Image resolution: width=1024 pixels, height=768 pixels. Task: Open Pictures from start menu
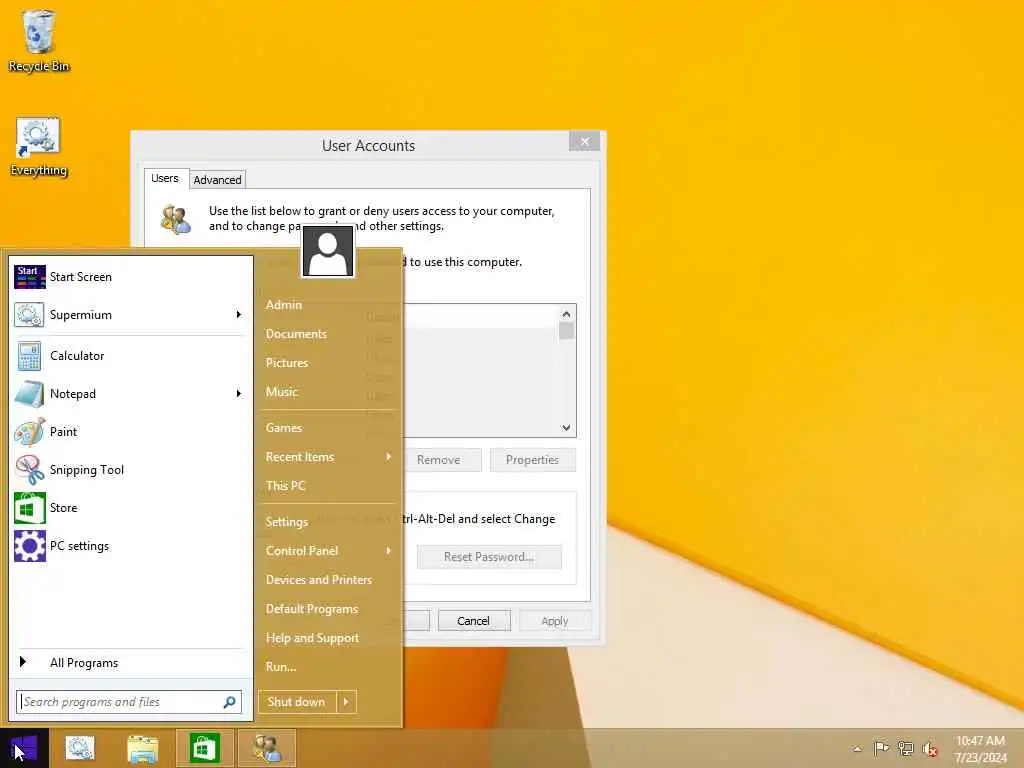287,362
